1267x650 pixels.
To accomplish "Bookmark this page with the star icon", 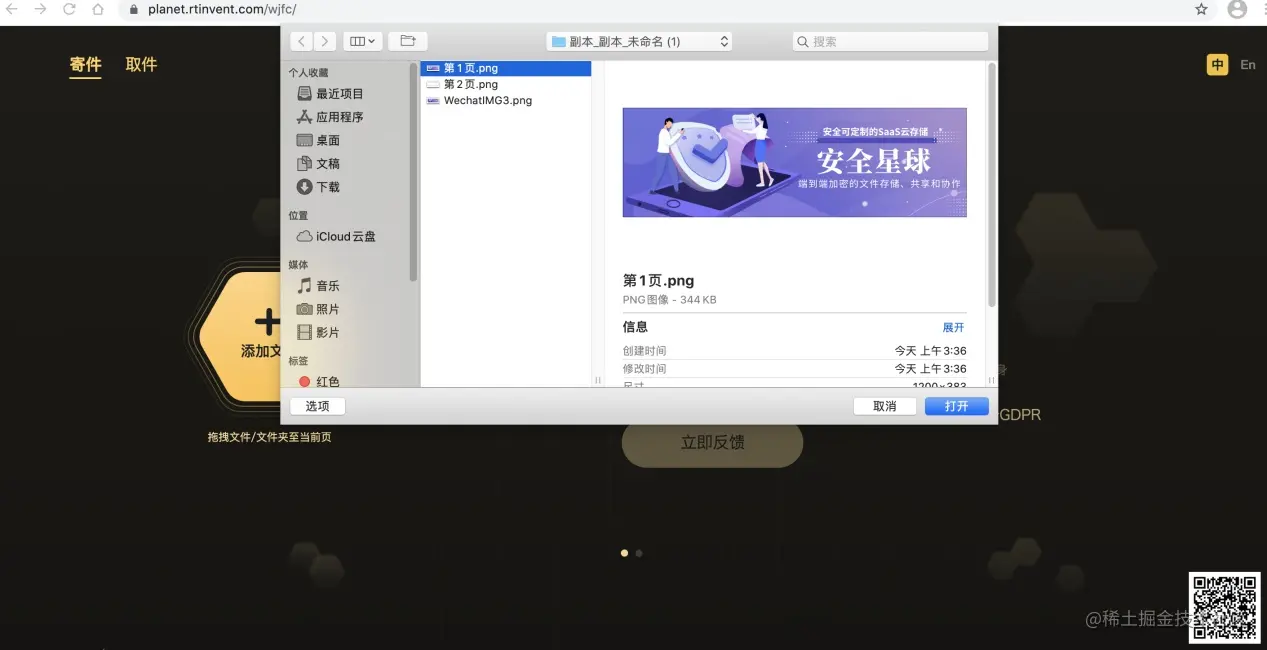I will pyautogui.click(x=1201, y=9).
